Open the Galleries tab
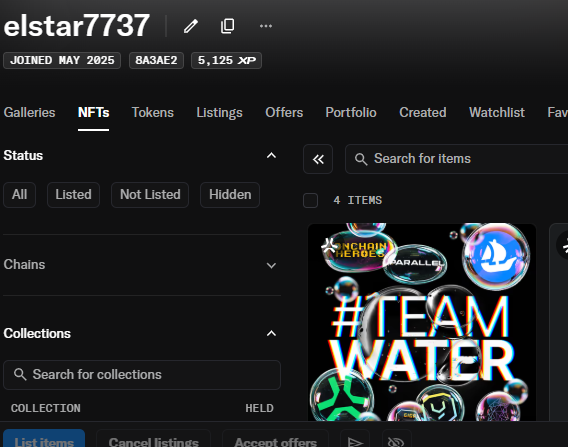Screen dimensions: 568x447 (x=29, y=113)
